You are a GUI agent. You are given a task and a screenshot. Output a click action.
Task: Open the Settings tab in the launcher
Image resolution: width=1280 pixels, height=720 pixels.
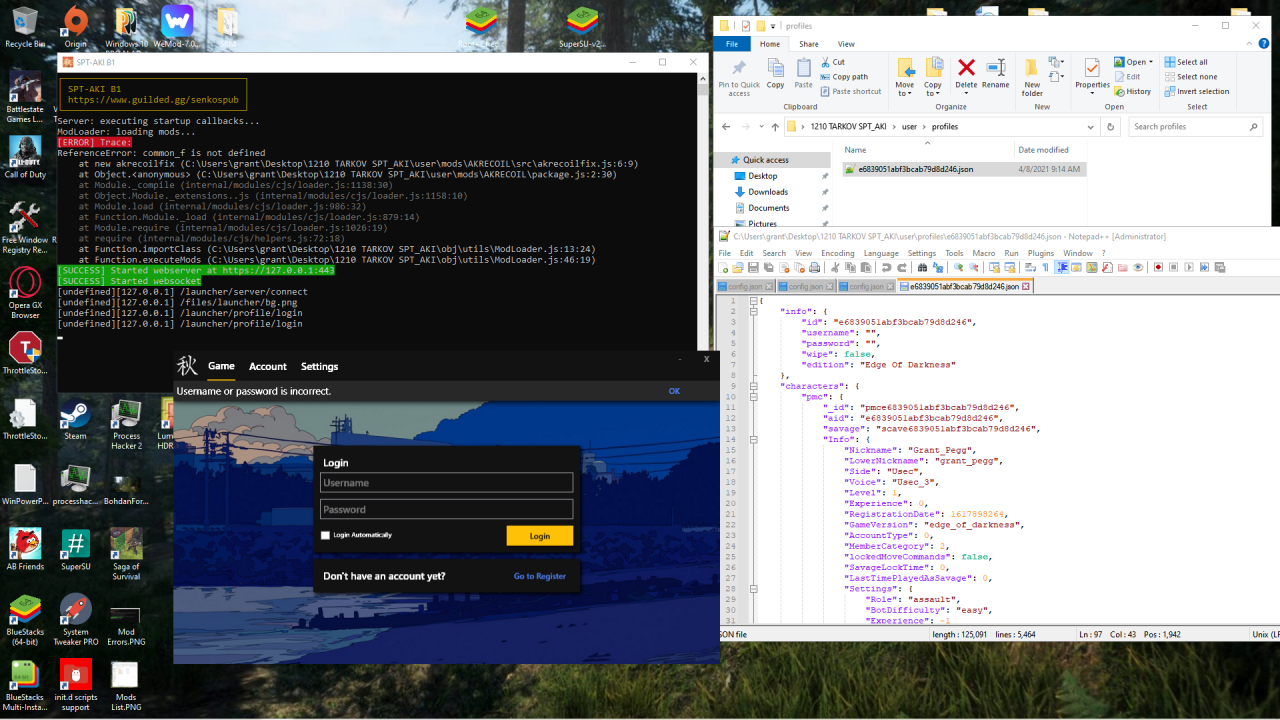pyautogui.click(x=320, y=367)
